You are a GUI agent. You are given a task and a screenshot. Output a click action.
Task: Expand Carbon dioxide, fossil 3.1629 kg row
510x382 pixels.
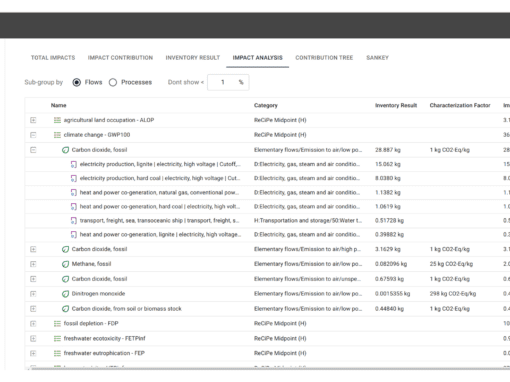click(x=33, y=249)
